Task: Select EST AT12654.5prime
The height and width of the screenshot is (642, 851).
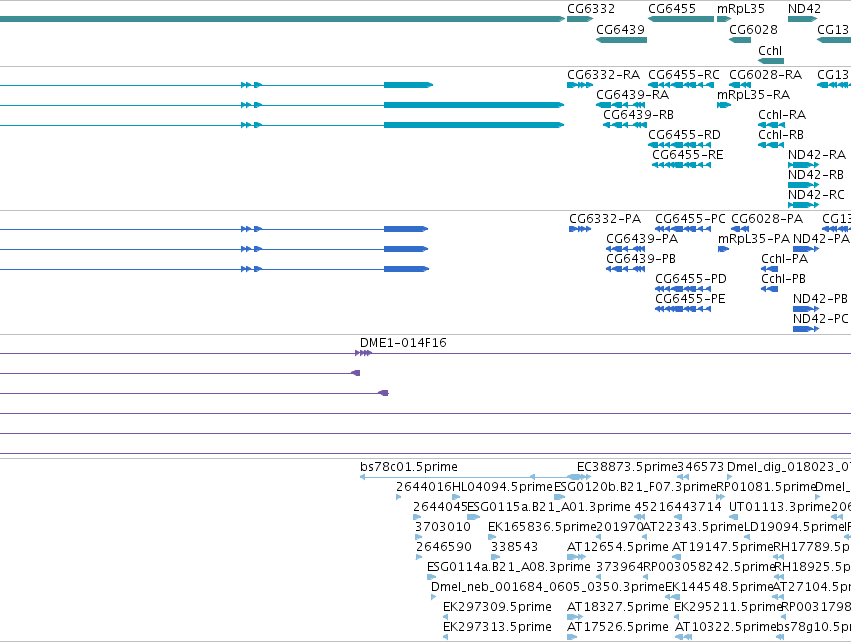Action: point(618,547)
